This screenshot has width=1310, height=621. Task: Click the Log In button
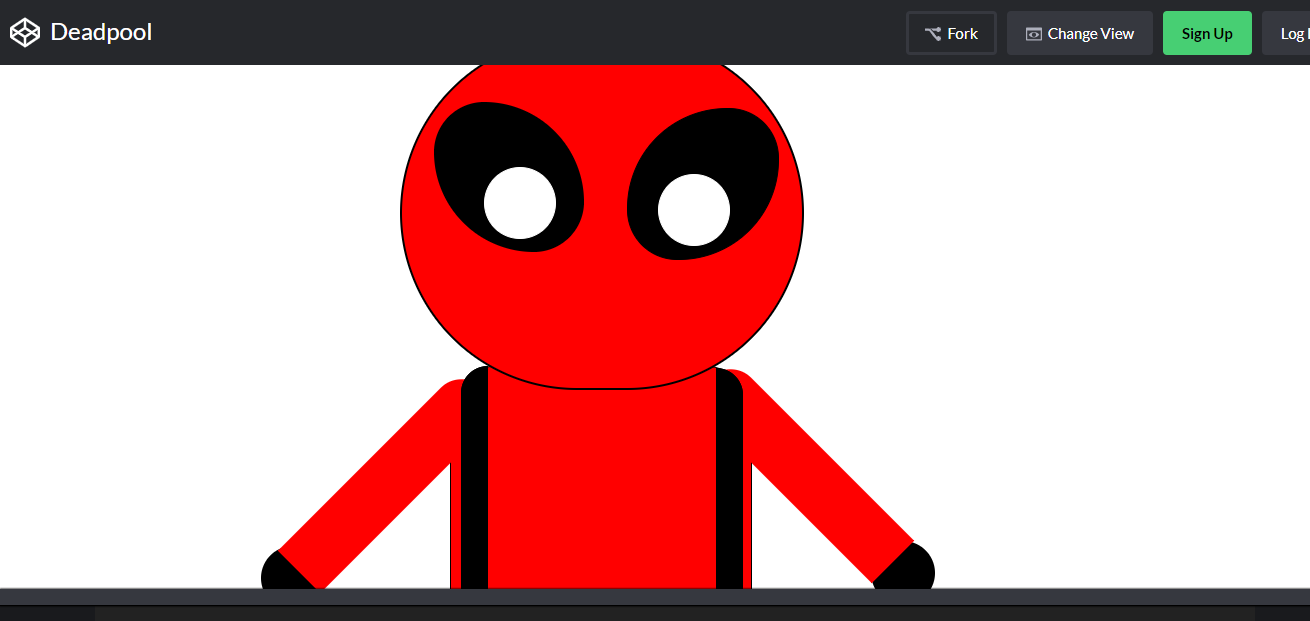point(1287,33)
